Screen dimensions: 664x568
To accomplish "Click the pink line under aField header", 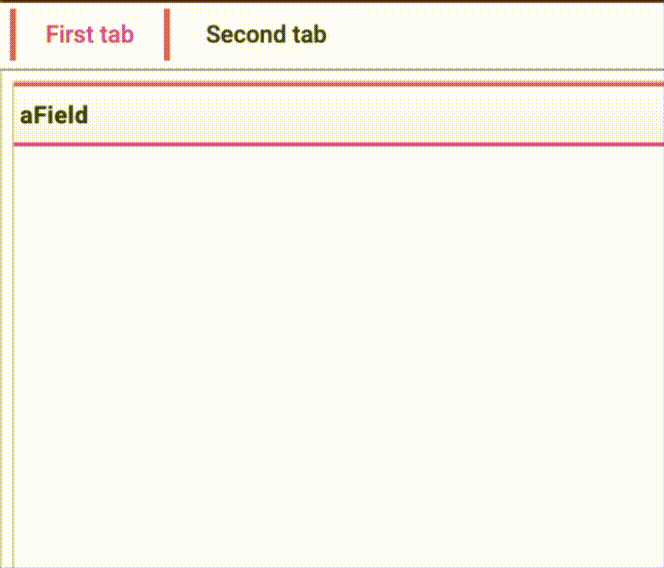I will (x=300, y=144).
